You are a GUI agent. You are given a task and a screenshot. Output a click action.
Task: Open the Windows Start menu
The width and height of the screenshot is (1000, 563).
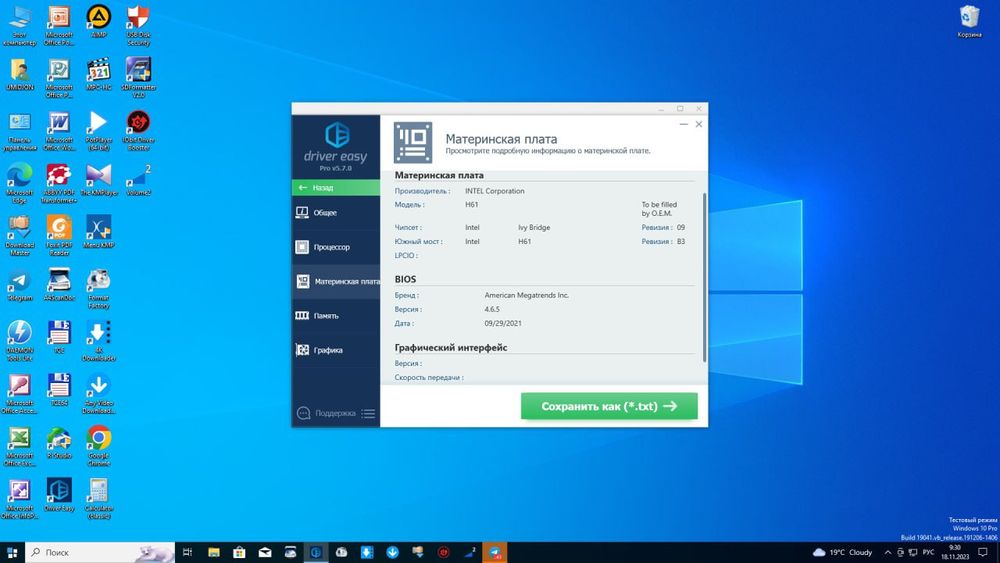pyautogui.click(x=12, y=552)
